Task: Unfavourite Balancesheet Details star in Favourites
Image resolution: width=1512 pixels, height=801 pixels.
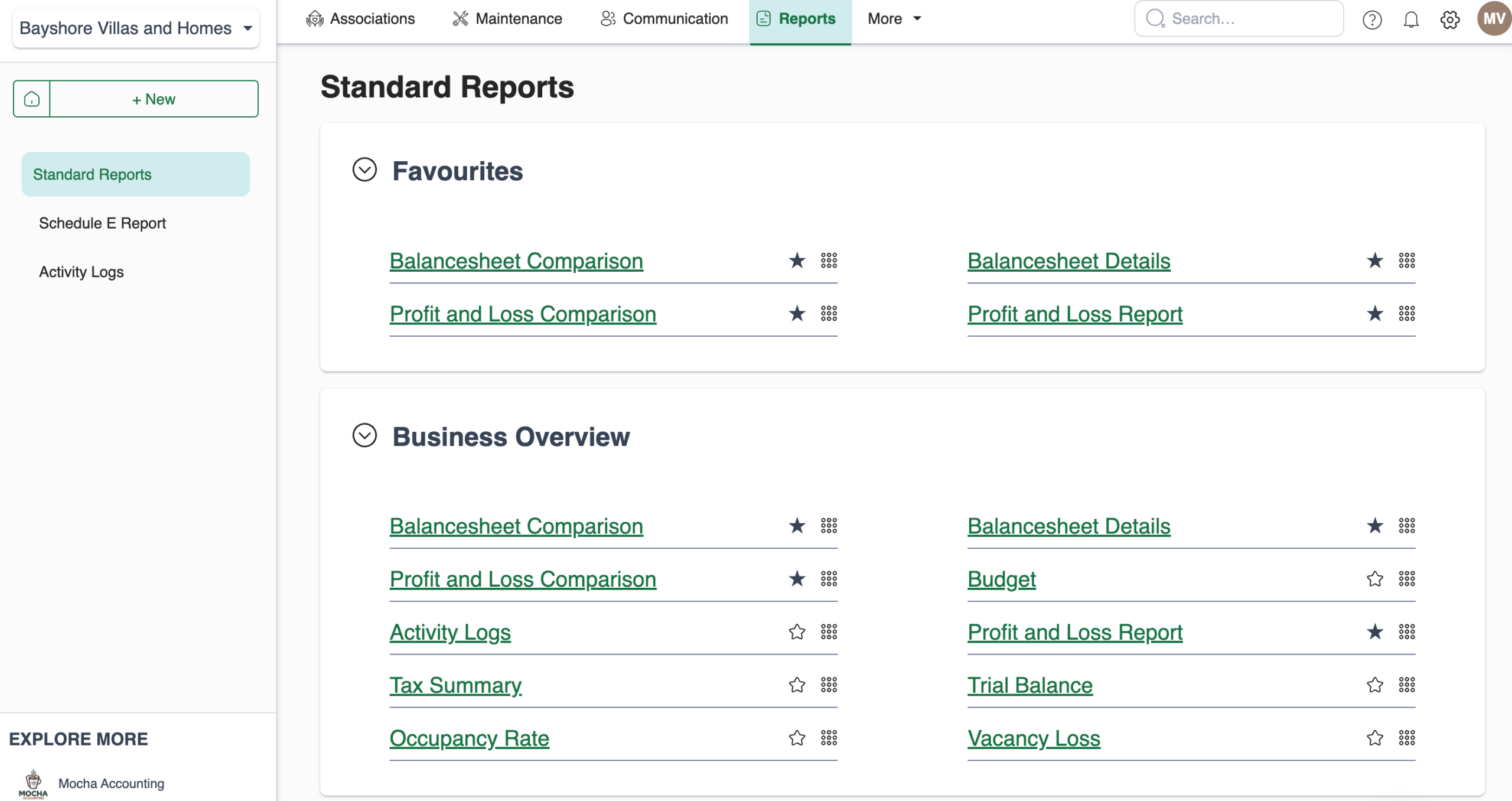Action: tap(1375, 261)
